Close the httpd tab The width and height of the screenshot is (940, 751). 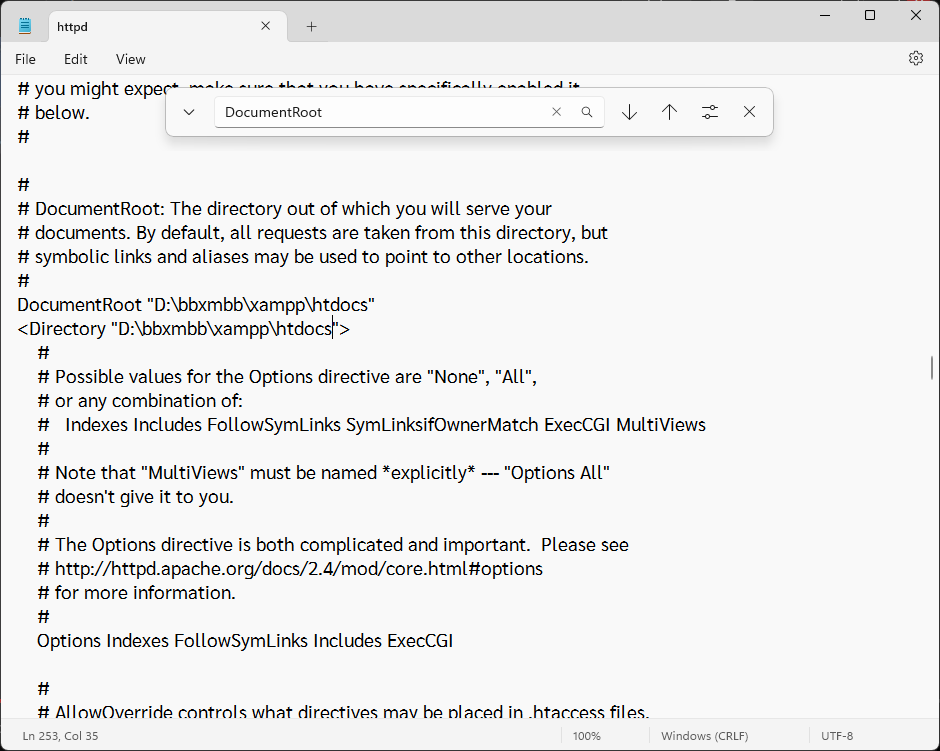click(x=266, y=26)
